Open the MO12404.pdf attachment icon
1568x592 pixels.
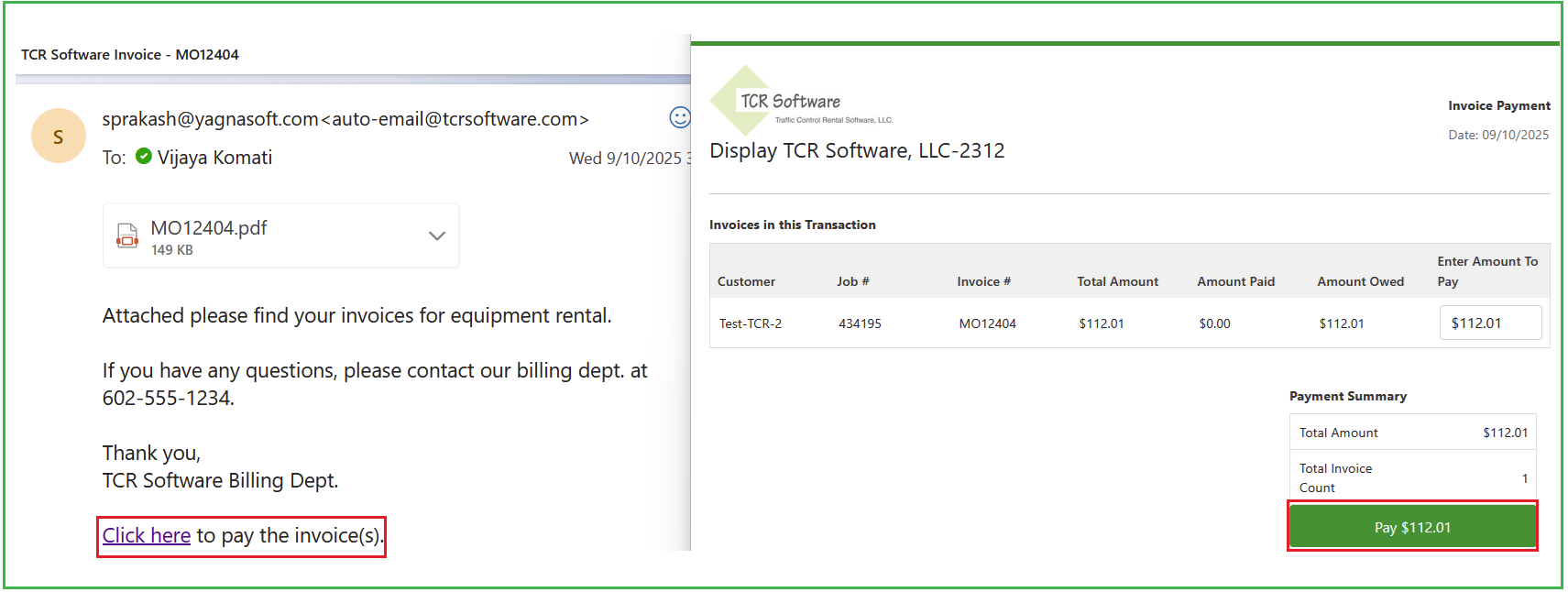coord(127,236)
